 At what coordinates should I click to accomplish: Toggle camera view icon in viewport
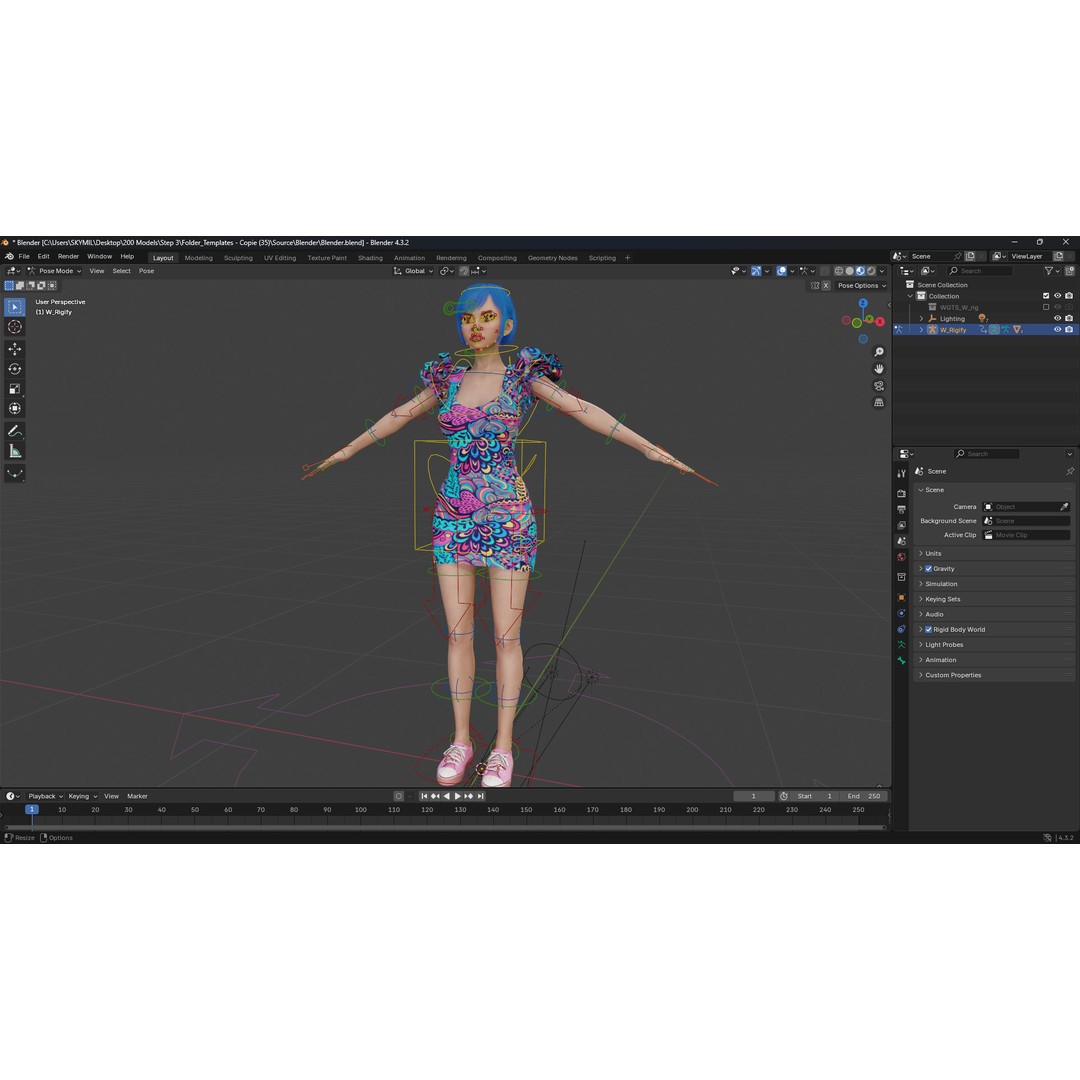point(879,386)
